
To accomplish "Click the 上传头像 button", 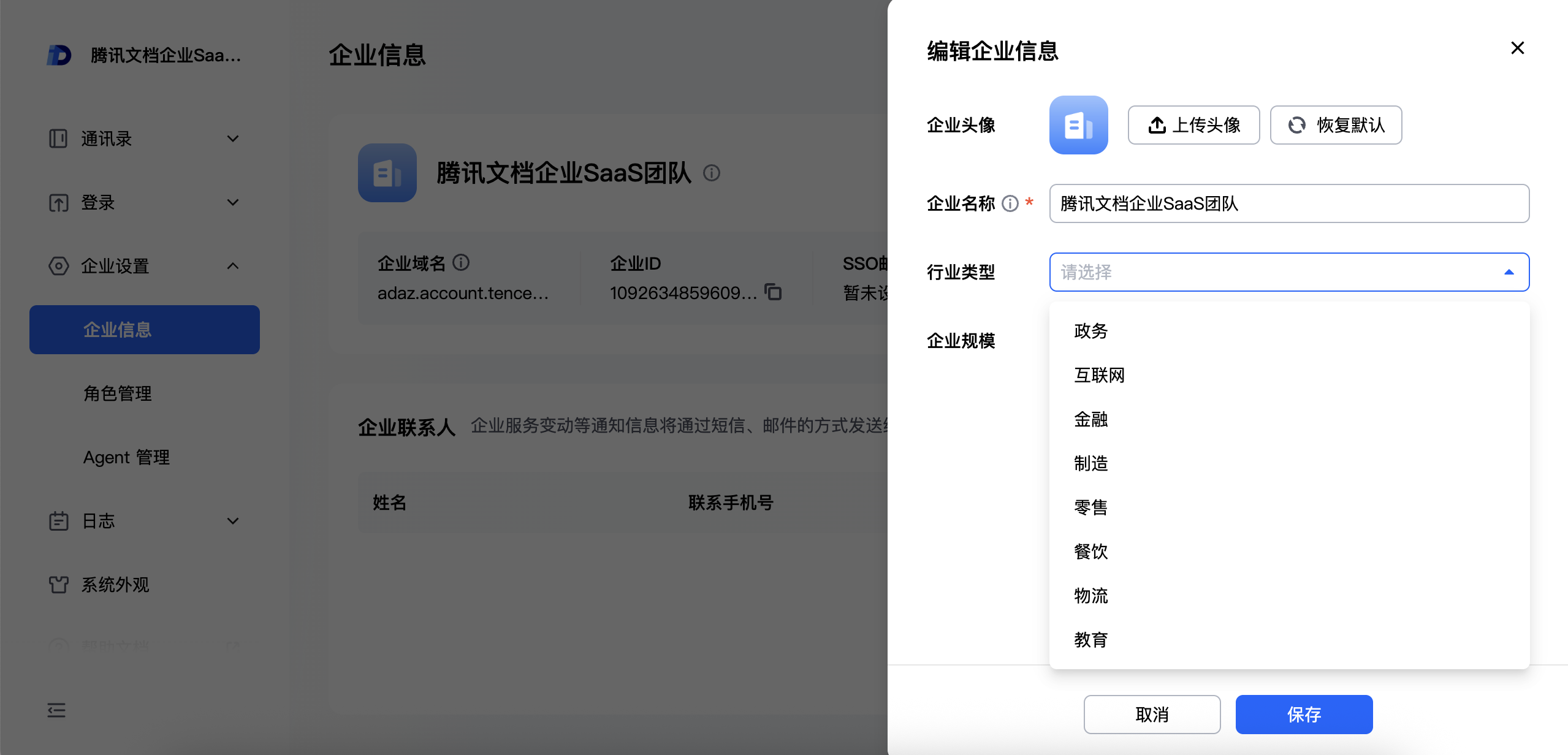I will (1193, 125).
